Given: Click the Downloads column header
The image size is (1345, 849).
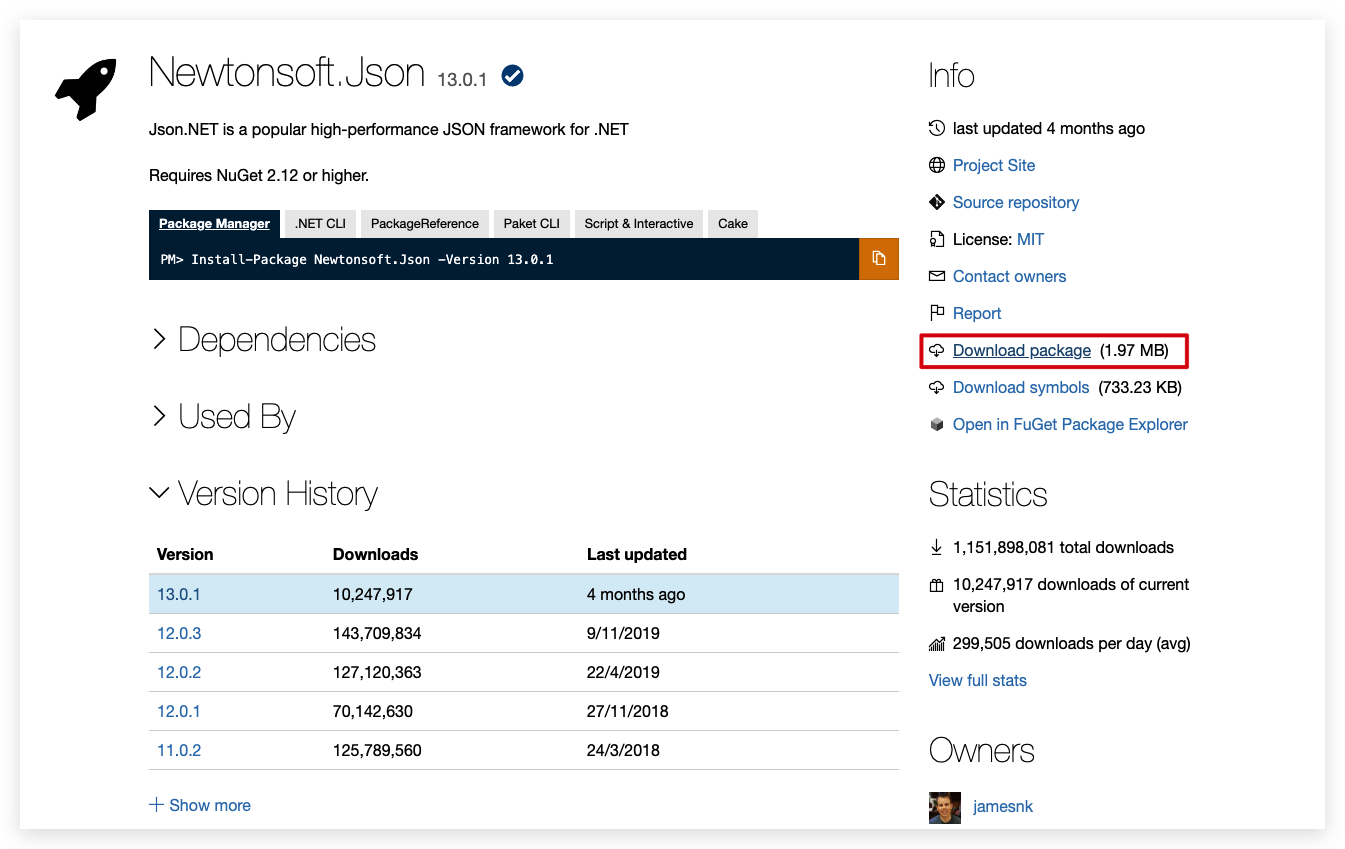Looking at the screenshot, I should (376, 554).
